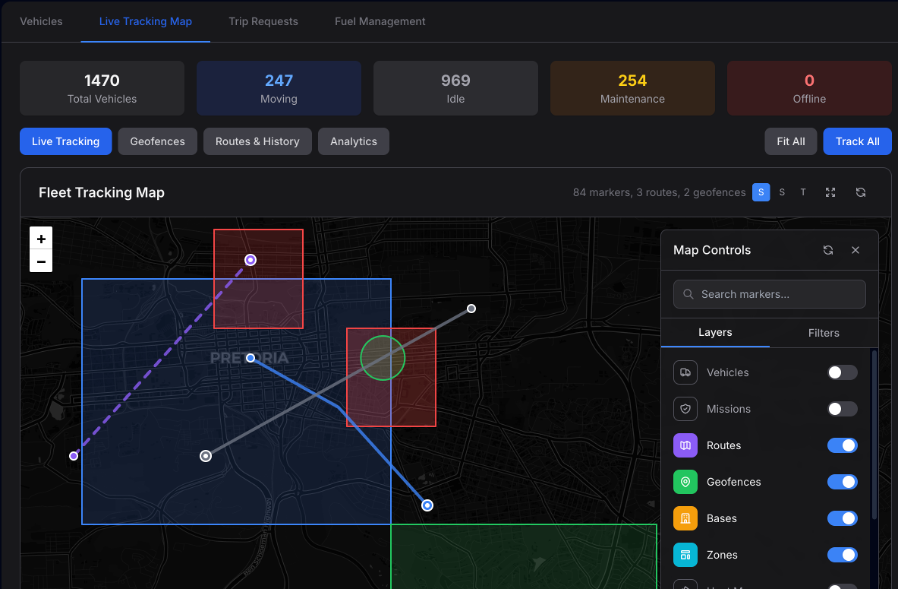Click the Track All button
Screen dimensions: 898x590
pos(857,141)
